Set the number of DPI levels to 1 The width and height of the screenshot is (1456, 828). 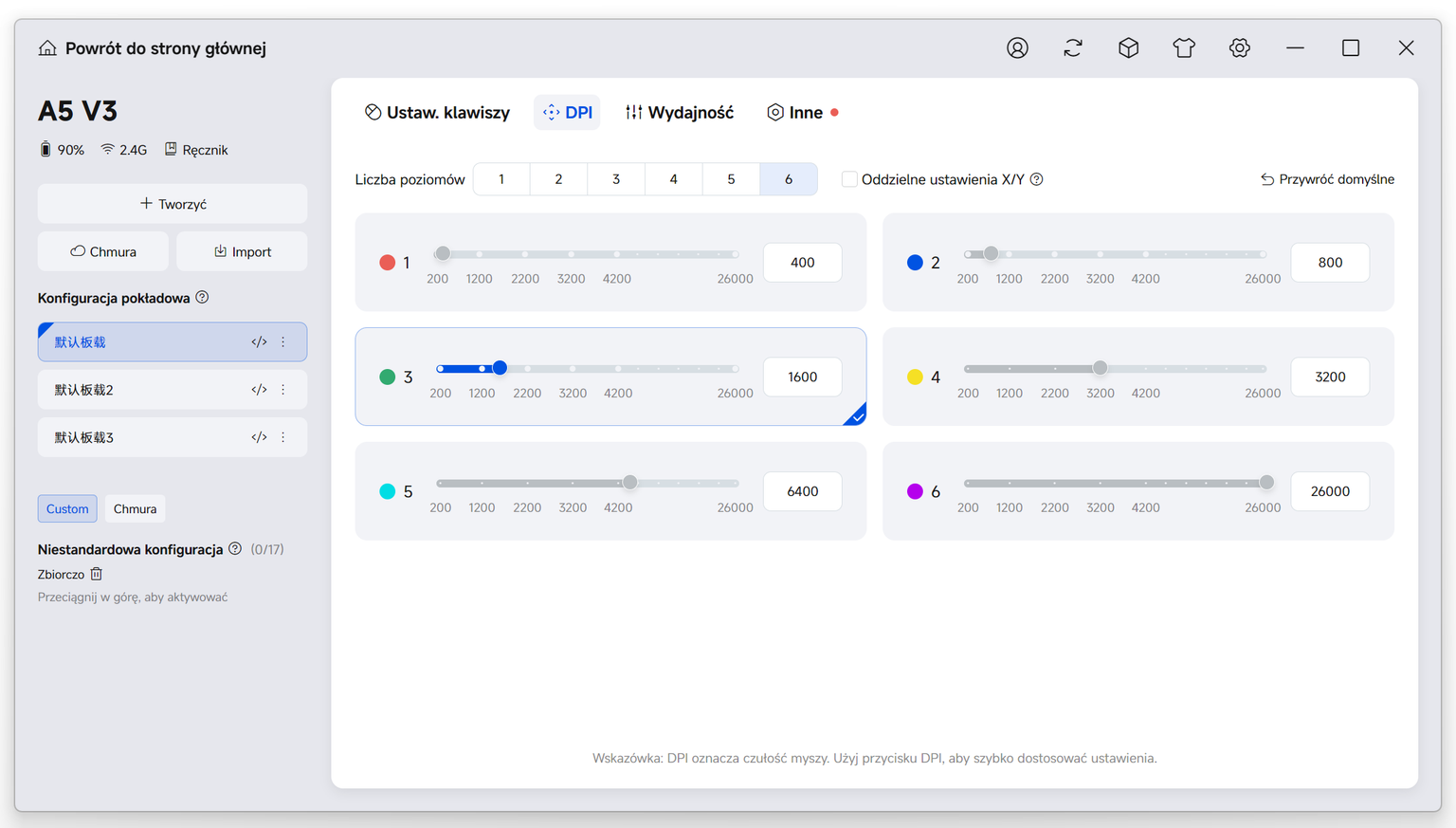[501, 179]
